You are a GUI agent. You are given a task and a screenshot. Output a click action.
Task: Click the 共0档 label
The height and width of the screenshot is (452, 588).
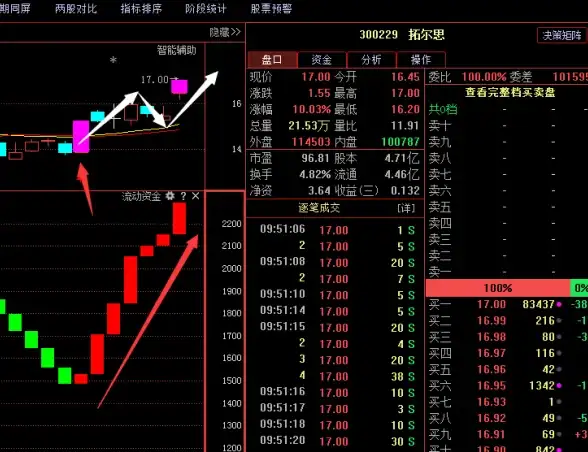443,110
